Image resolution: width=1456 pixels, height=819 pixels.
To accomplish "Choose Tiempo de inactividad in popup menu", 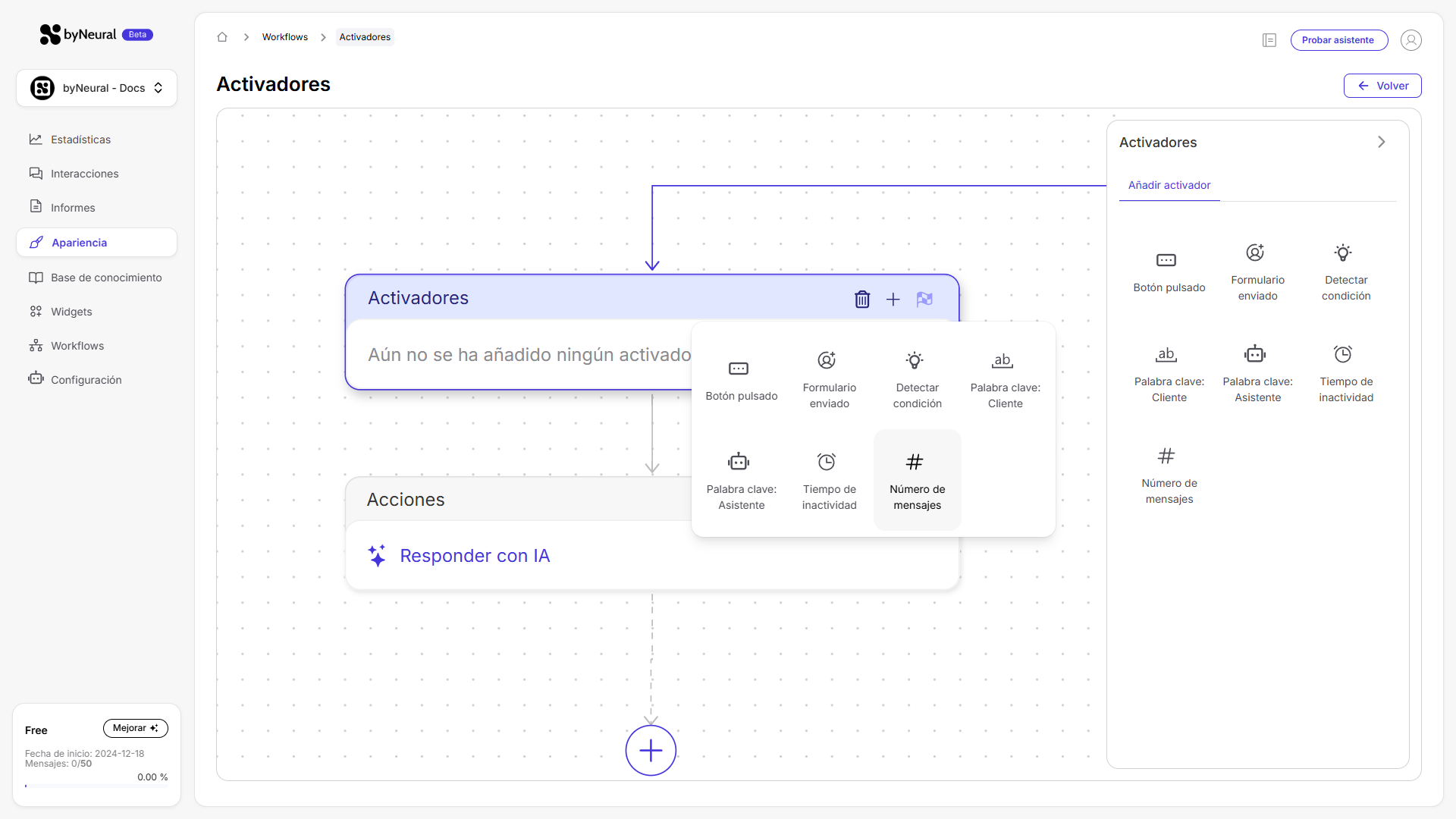I will tap(829, 480).
